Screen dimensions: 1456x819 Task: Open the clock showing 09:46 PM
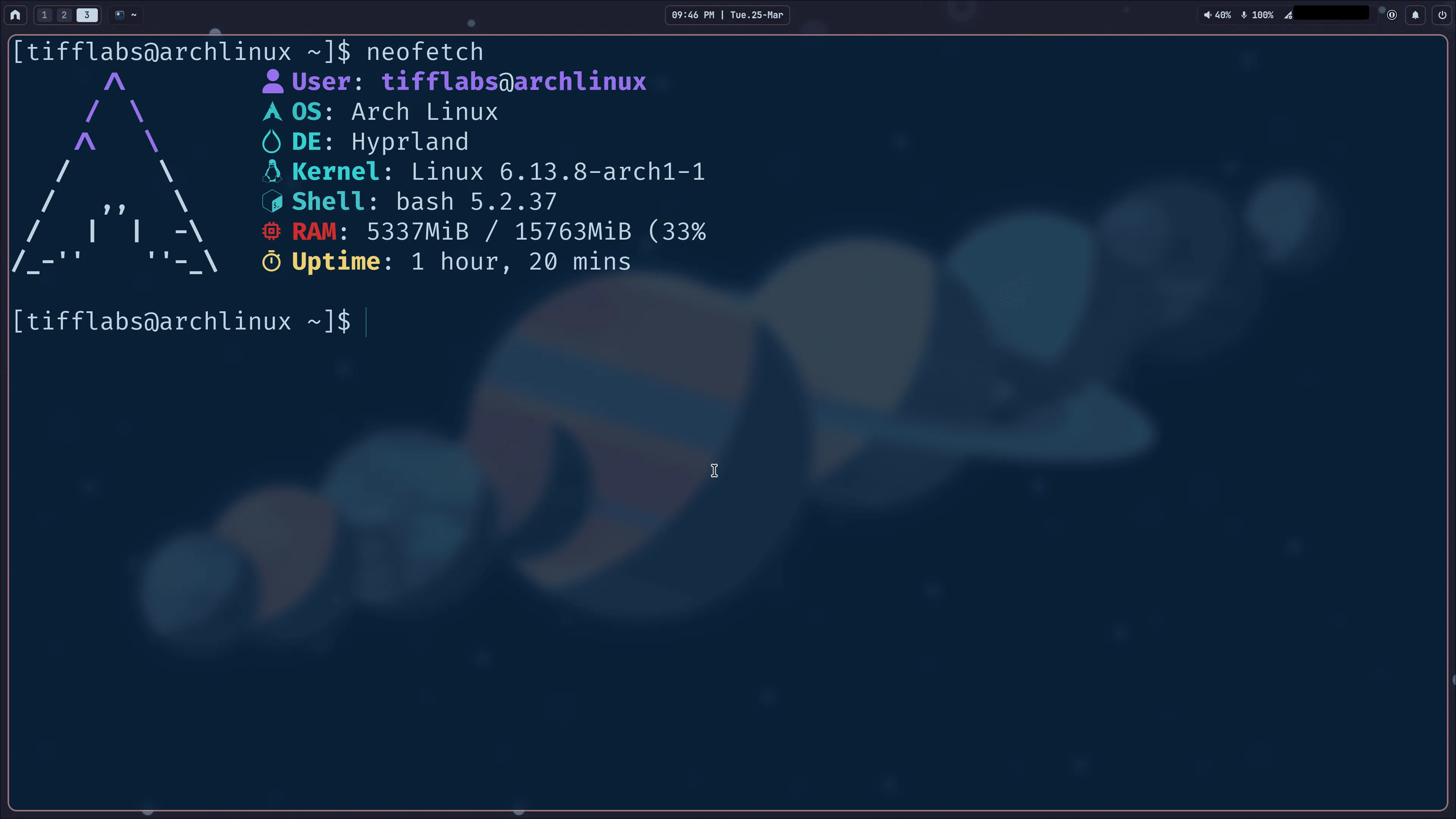click(x=727, y=15)
